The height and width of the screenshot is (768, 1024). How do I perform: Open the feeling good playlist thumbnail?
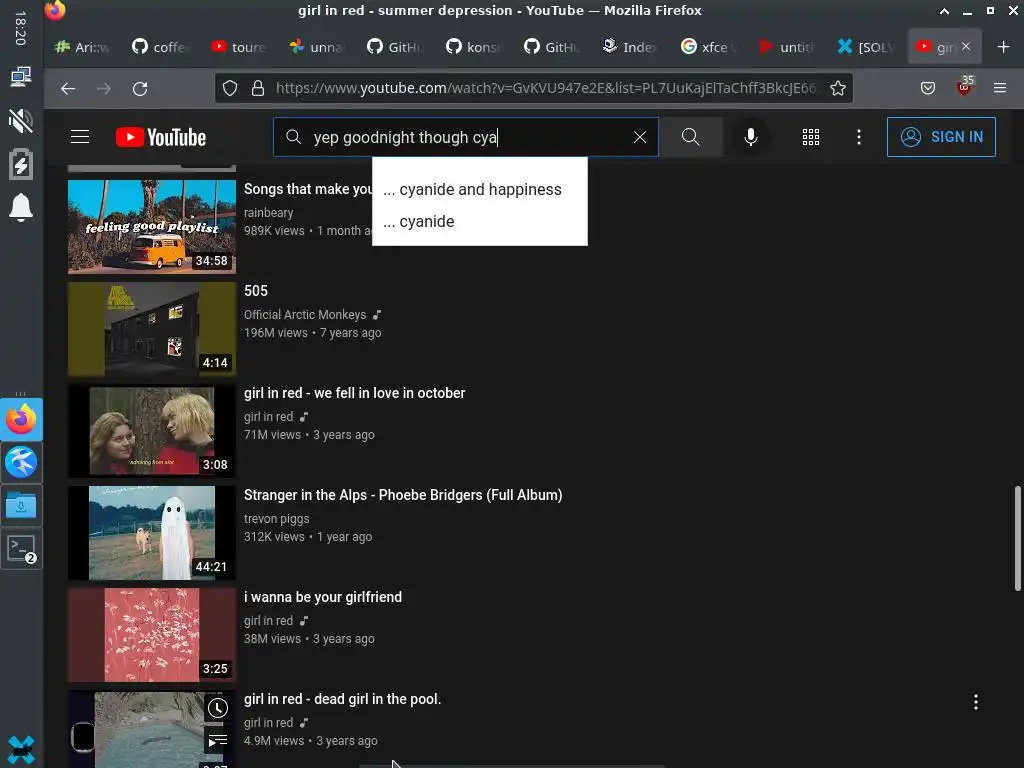point(152,227)
